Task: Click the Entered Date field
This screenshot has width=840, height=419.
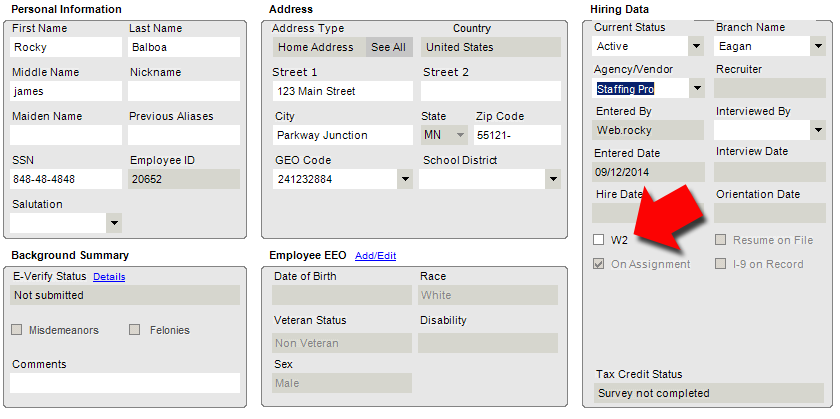Action: click(x=648, y=172)
